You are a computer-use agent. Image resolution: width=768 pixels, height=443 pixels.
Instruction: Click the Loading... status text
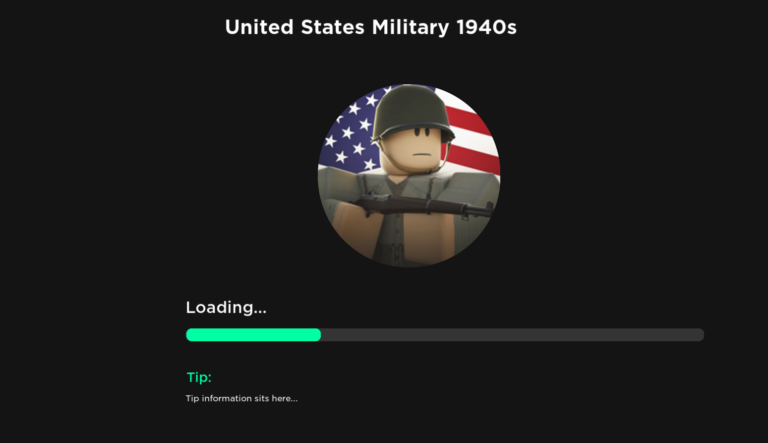pos(226,307)
